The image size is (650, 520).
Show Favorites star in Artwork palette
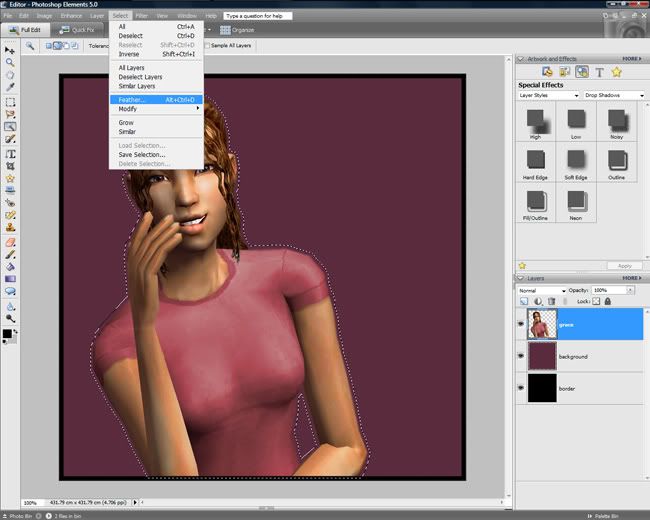point(617,72)
